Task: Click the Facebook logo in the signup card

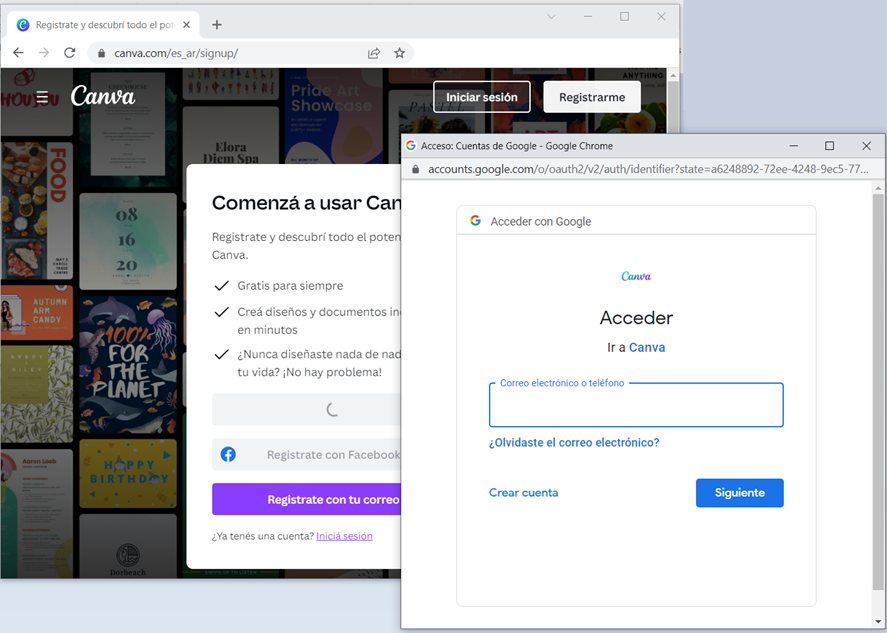Action: click(x=228, y=454)
